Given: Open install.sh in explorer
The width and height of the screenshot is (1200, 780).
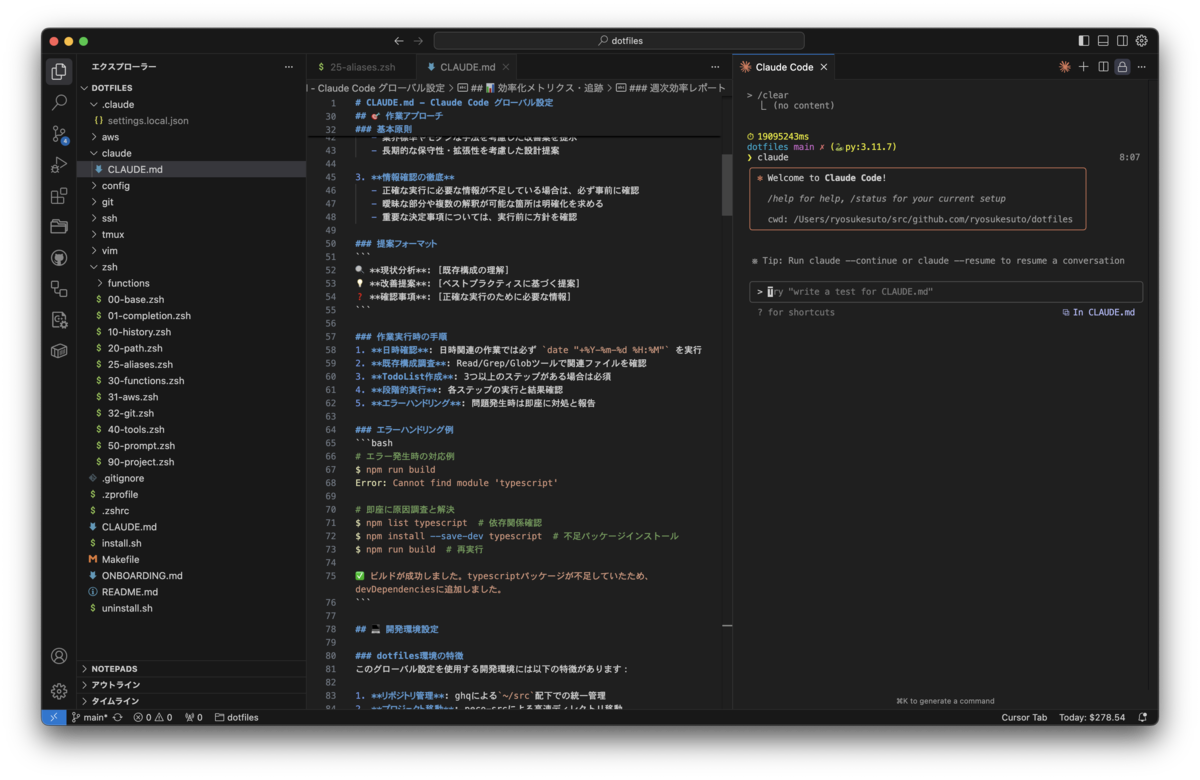Looking at the screenshot, I should click(121, 543).
